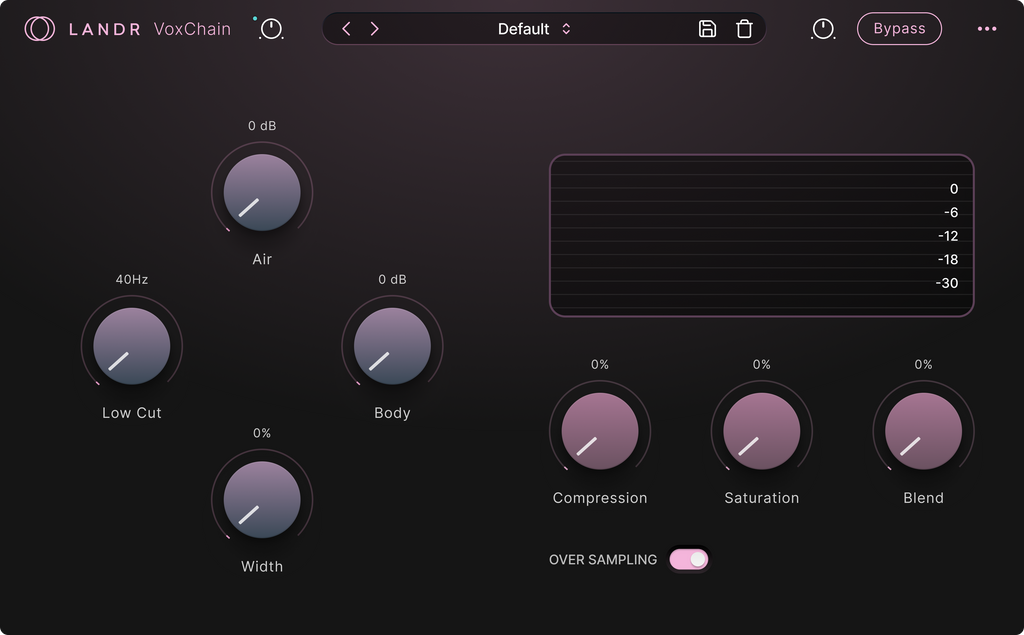Click the level meter display panel
This screenshot has height=635, width=1024.
[x=761, y=236]
